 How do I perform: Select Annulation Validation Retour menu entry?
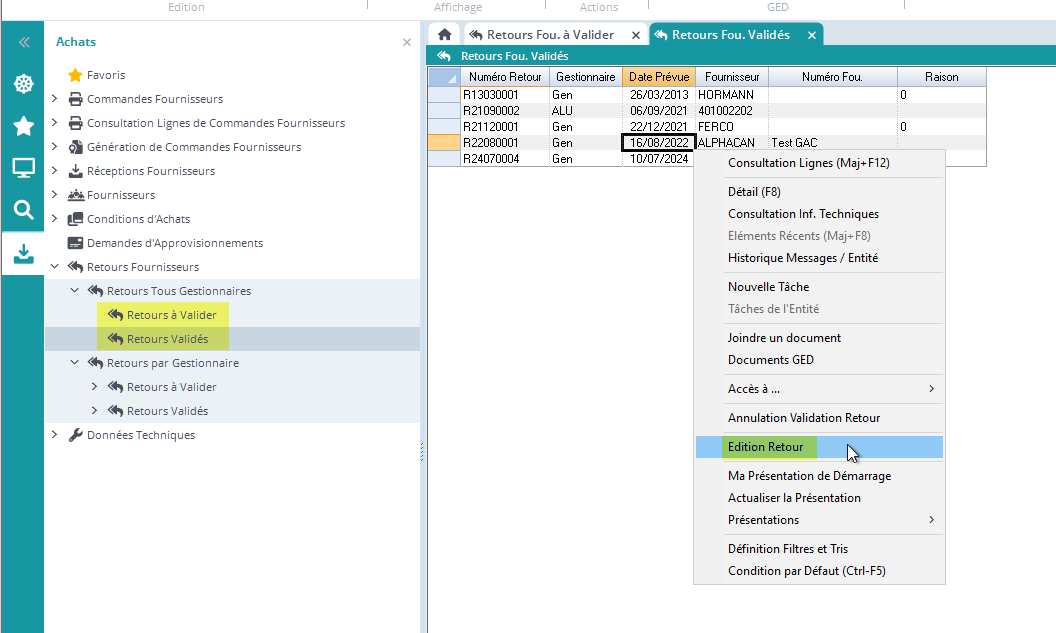tap(804, 418)
